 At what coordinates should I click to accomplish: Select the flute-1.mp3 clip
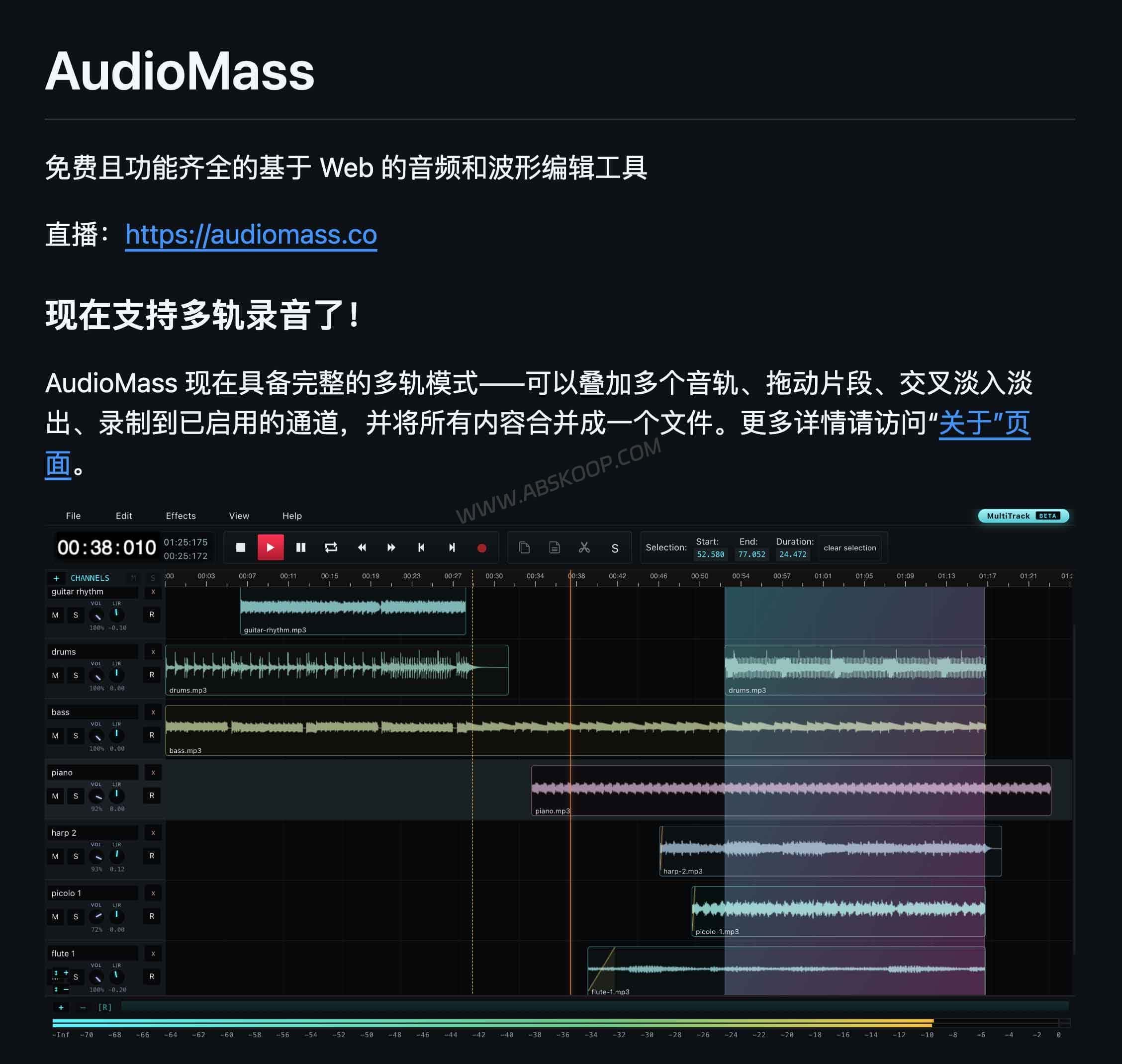(x=786, y=971)
